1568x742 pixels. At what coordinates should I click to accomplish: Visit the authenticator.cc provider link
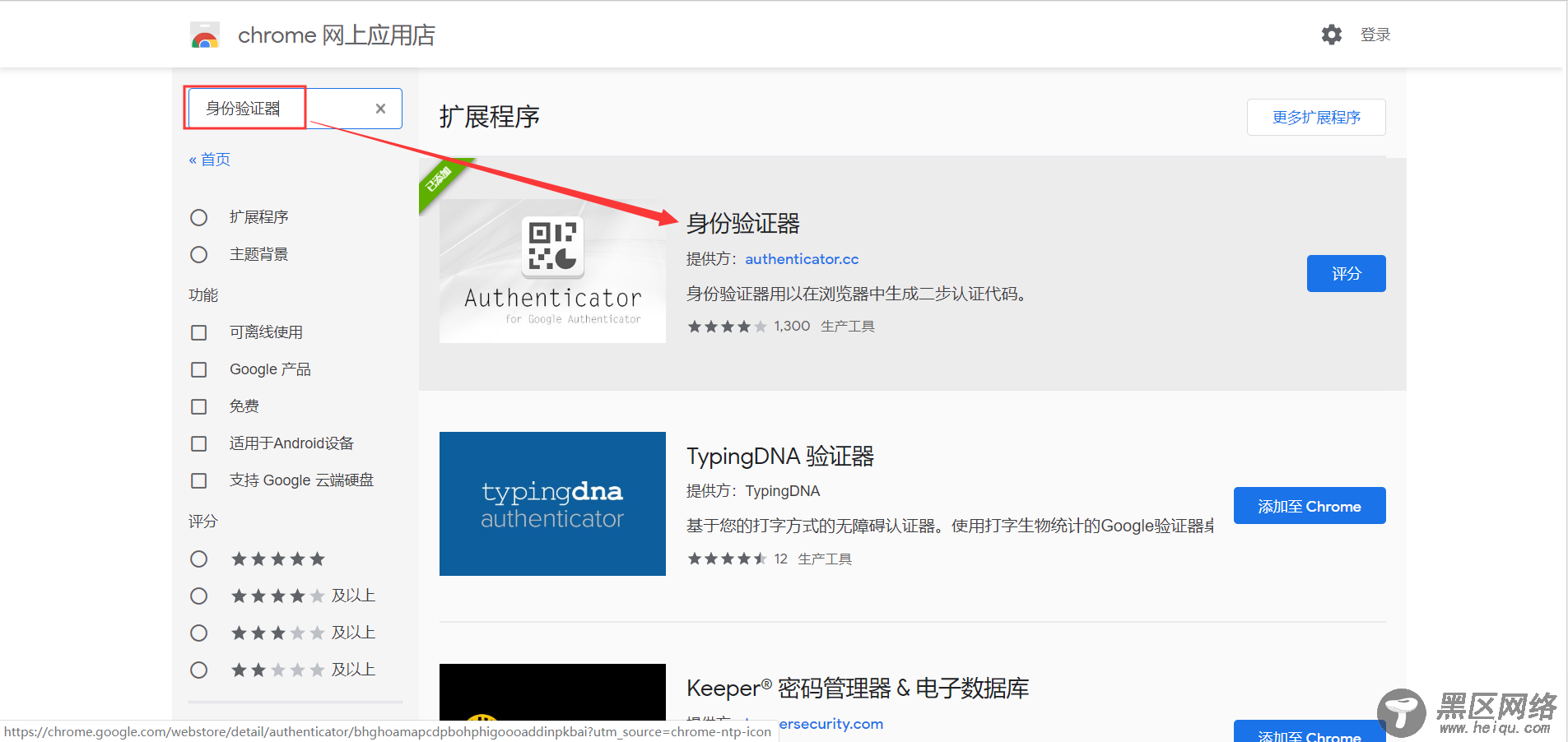(802, 259)
